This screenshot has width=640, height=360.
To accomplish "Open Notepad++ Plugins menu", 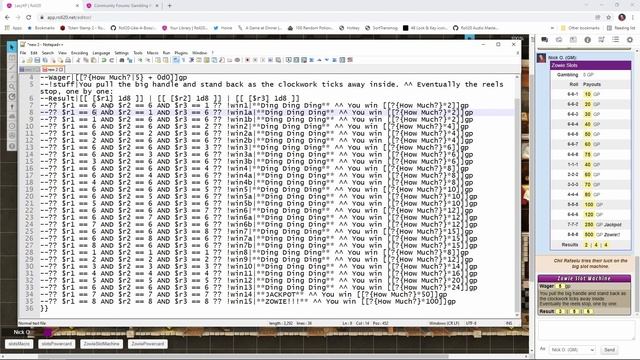I will (x=181, y=53).
